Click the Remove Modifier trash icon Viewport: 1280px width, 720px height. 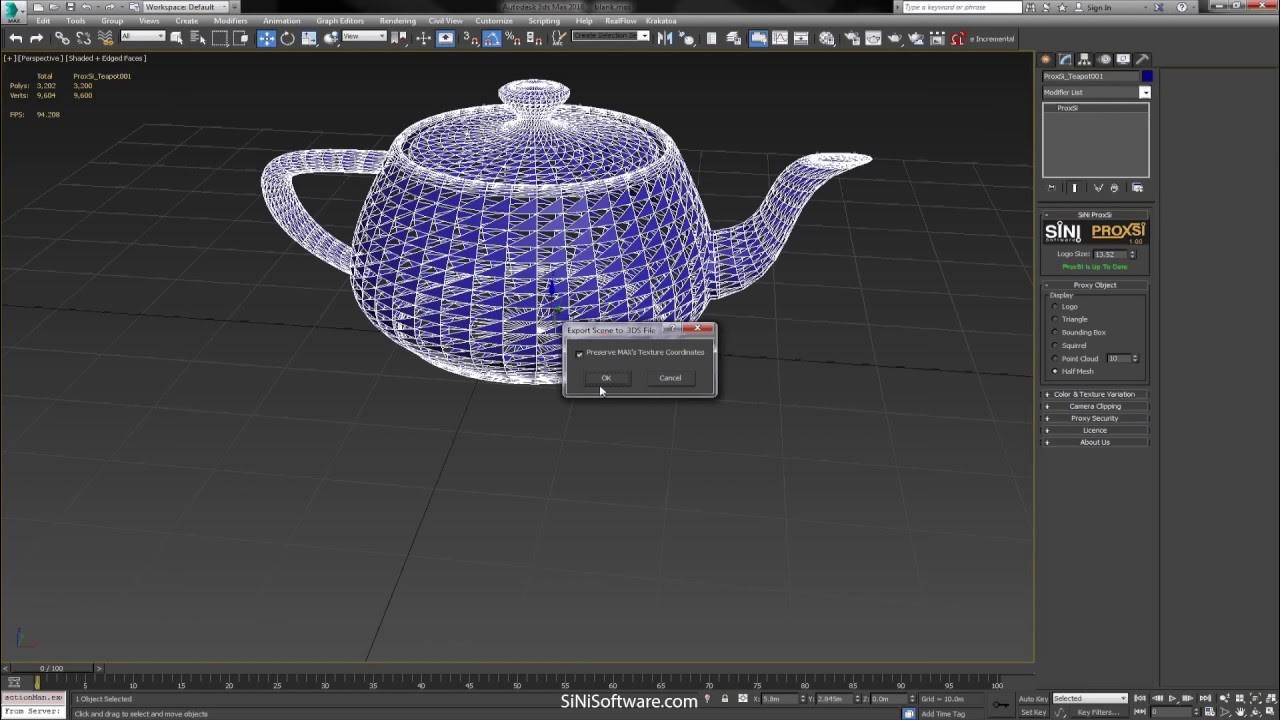coord(1114,188)
